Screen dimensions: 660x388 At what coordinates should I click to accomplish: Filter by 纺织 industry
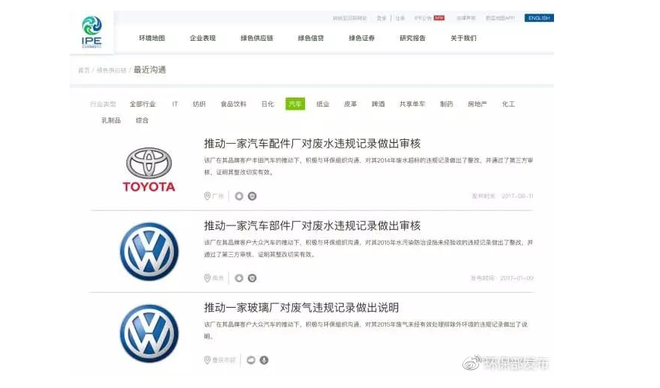point(199,104)
